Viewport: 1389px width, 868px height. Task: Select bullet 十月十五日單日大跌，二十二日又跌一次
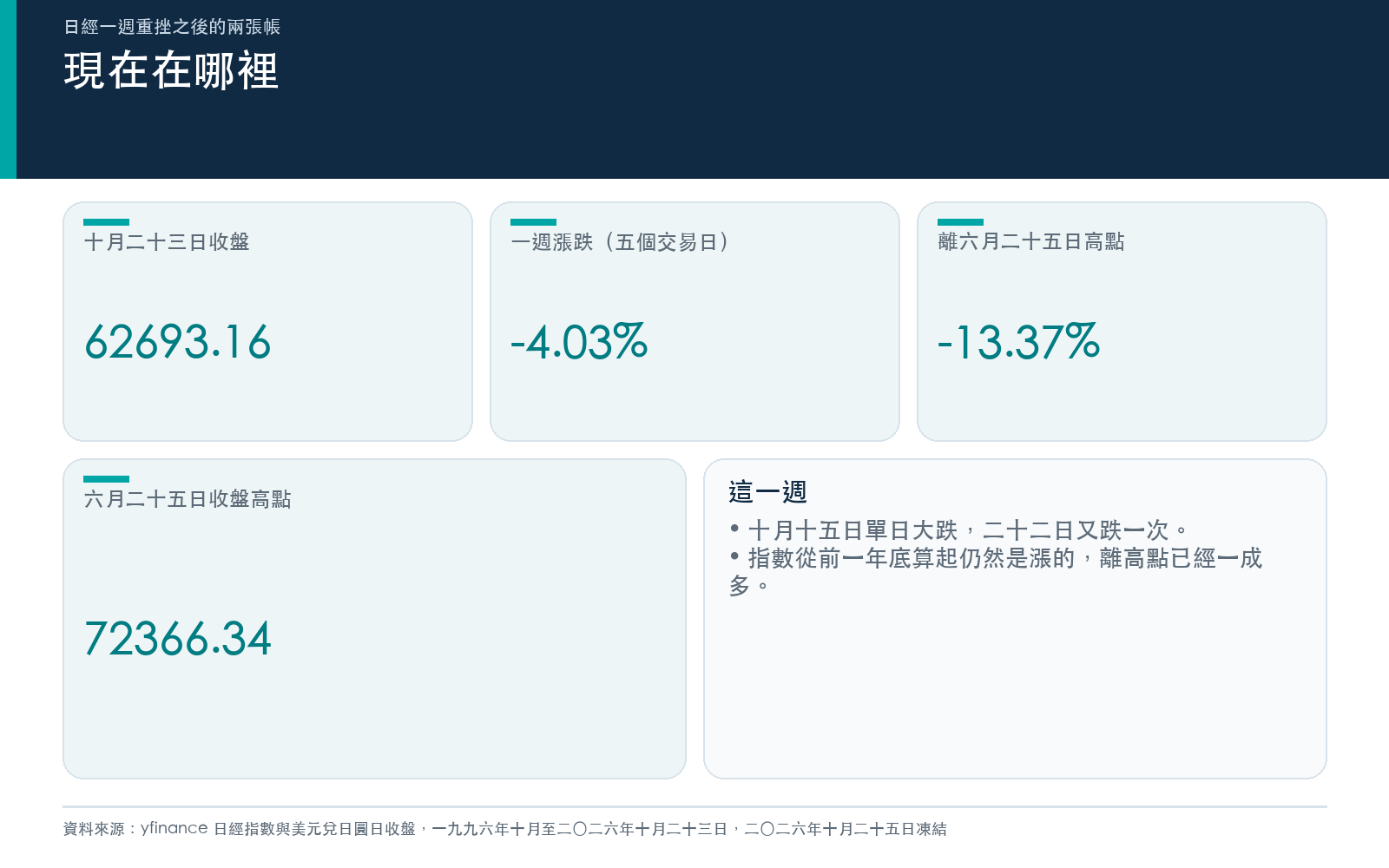click(958, 529)
